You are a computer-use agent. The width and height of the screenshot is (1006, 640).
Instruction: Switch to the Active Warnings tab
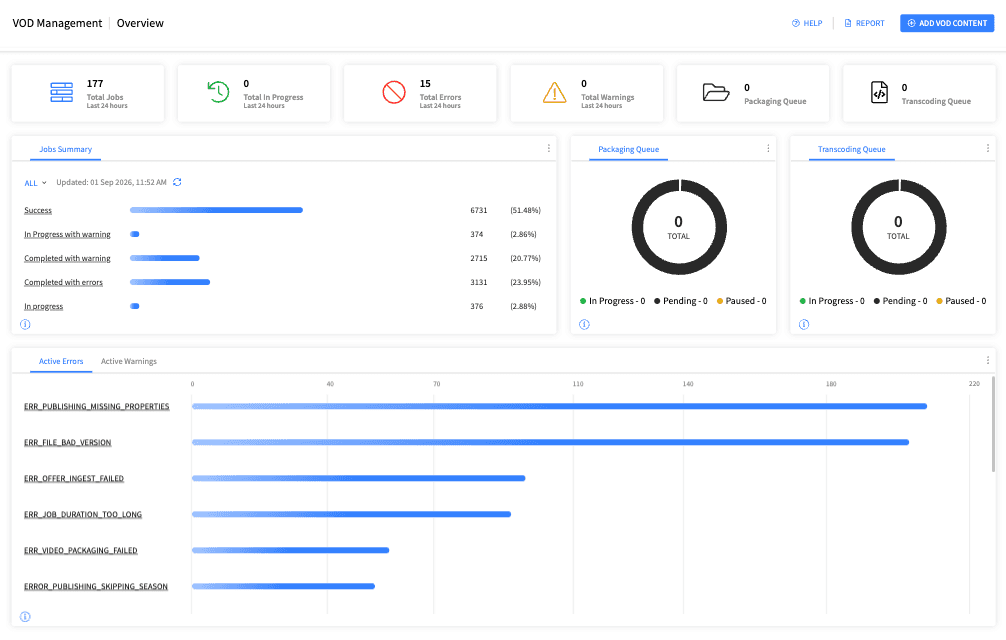(128, 362)
